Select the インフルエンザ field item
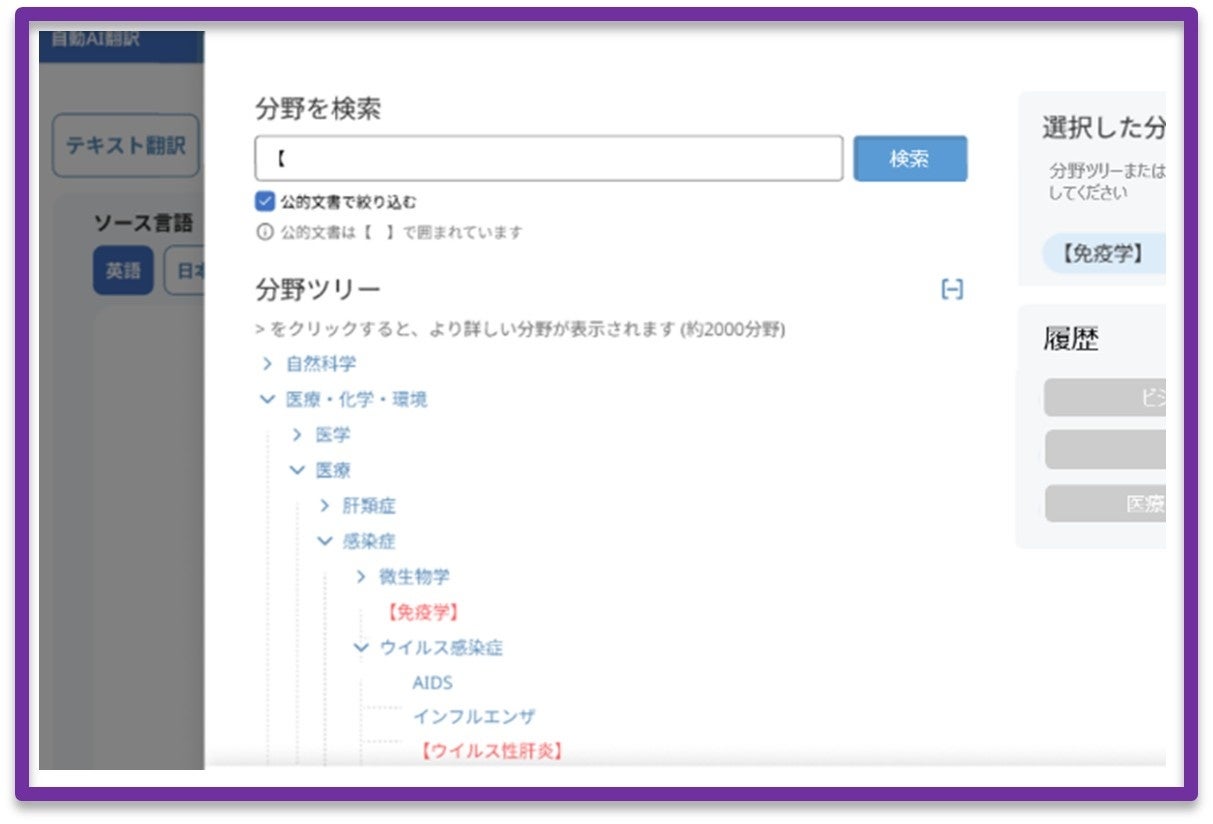 click(474, 717)
